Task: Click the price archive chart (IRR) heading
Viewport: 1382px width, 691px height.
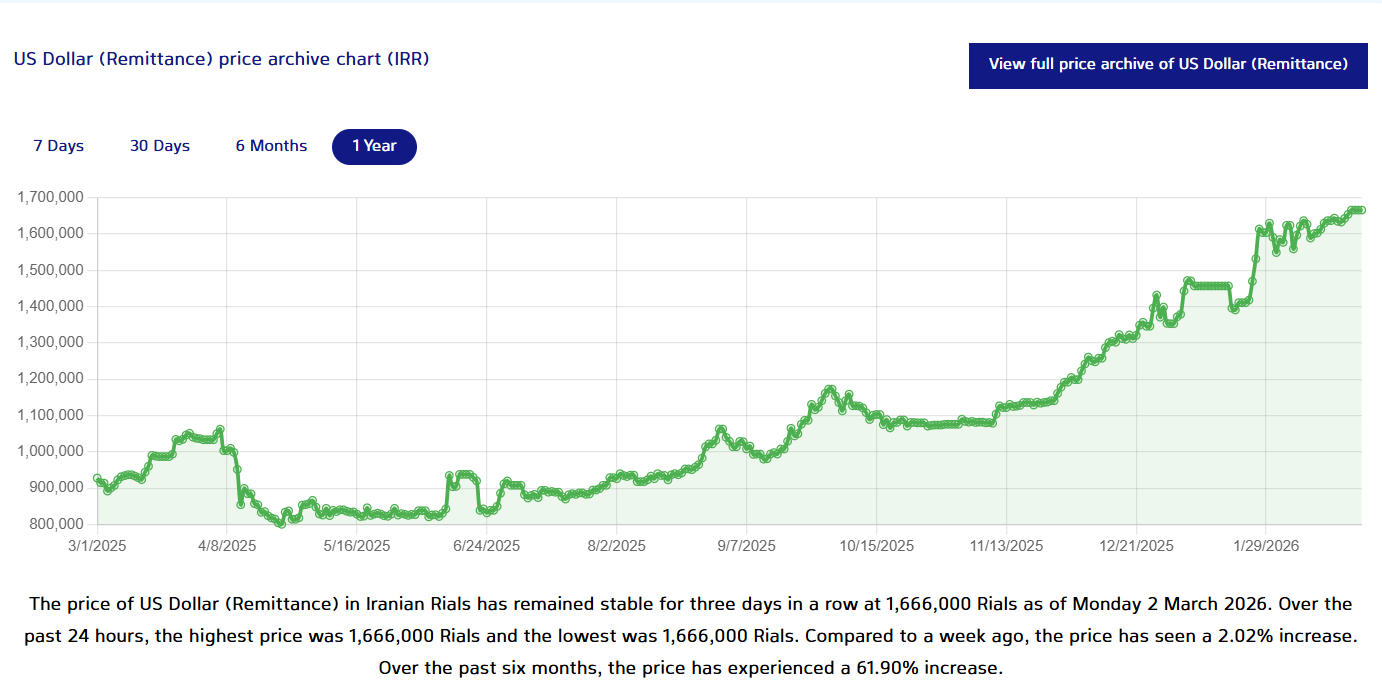Action: pos(221,59)
